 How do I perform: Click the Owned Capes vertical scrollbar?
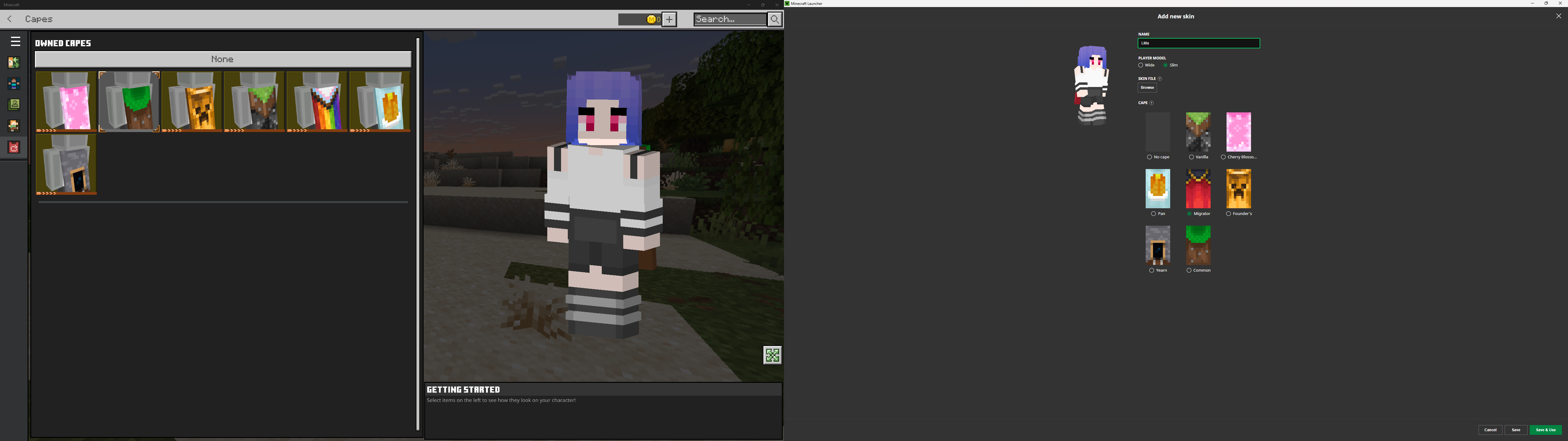tap(418, 235)
